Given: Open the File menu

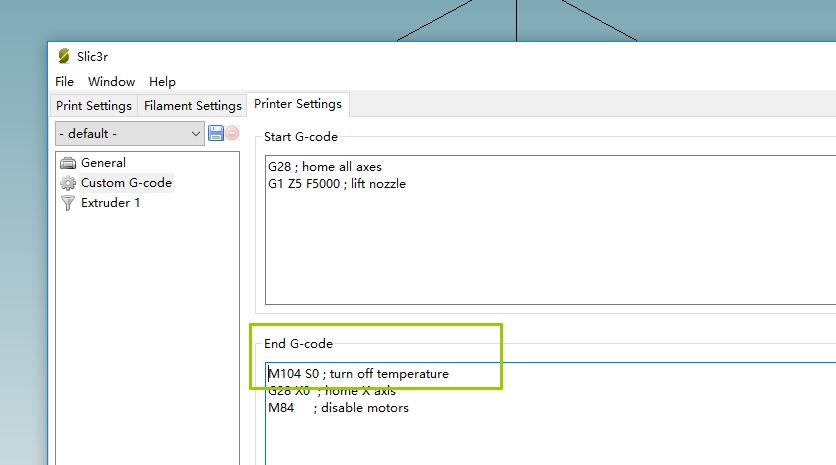Looking at the screenshot, I should pyautogui.click(x=65, y=82).
